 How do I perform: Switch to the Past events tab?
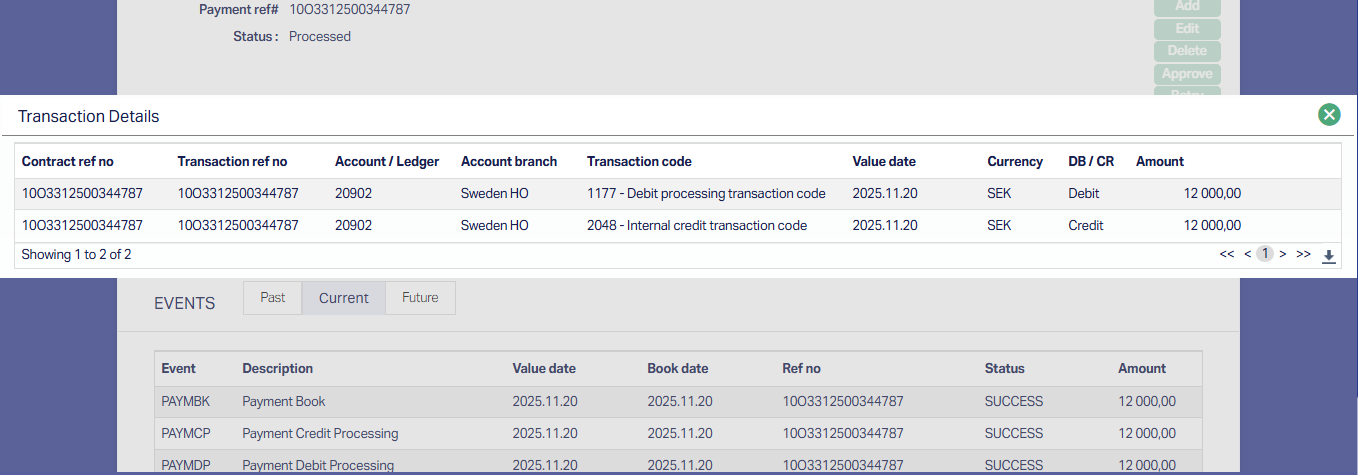273,298
